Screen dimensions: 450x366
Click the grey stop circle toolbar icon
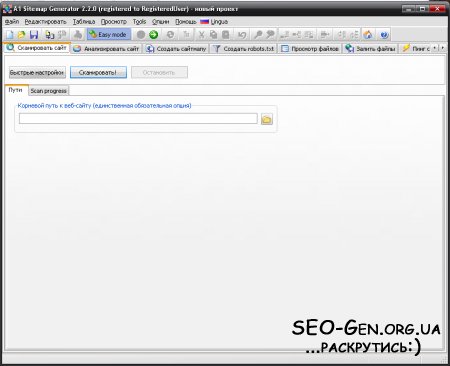[141, 34]
